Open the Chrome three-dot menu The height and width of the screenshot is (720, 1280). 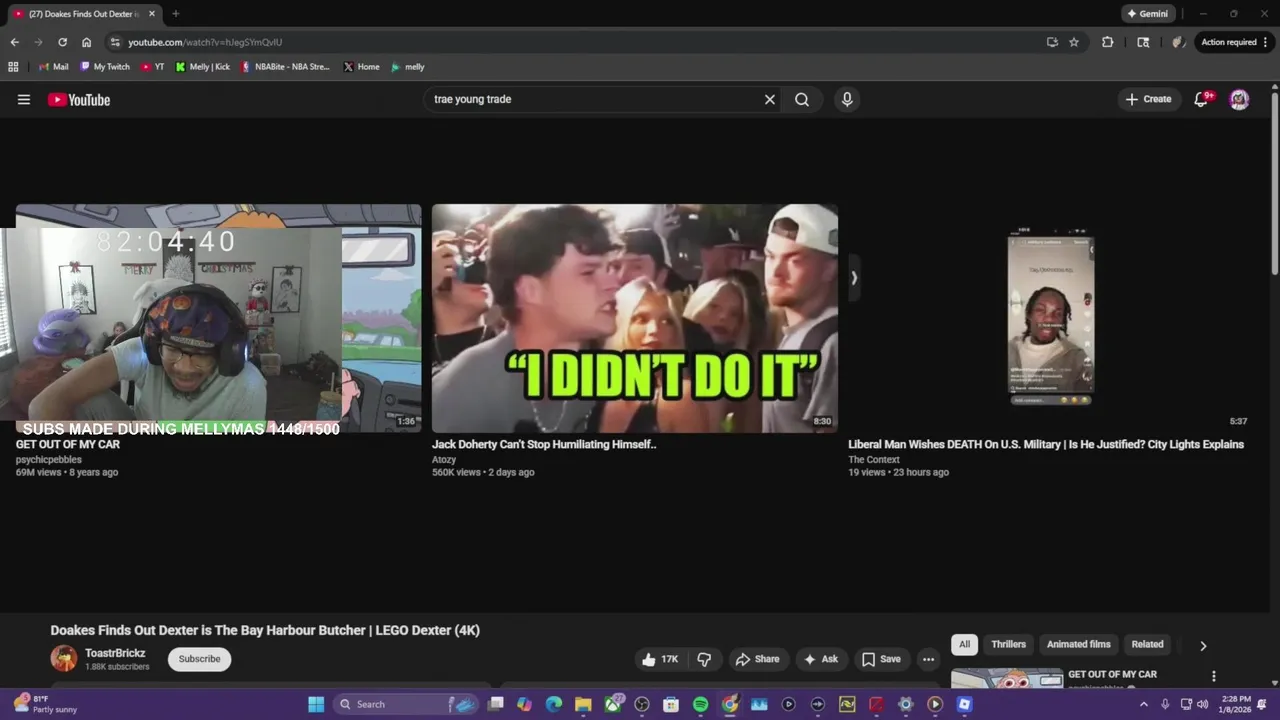[1266, 42]
